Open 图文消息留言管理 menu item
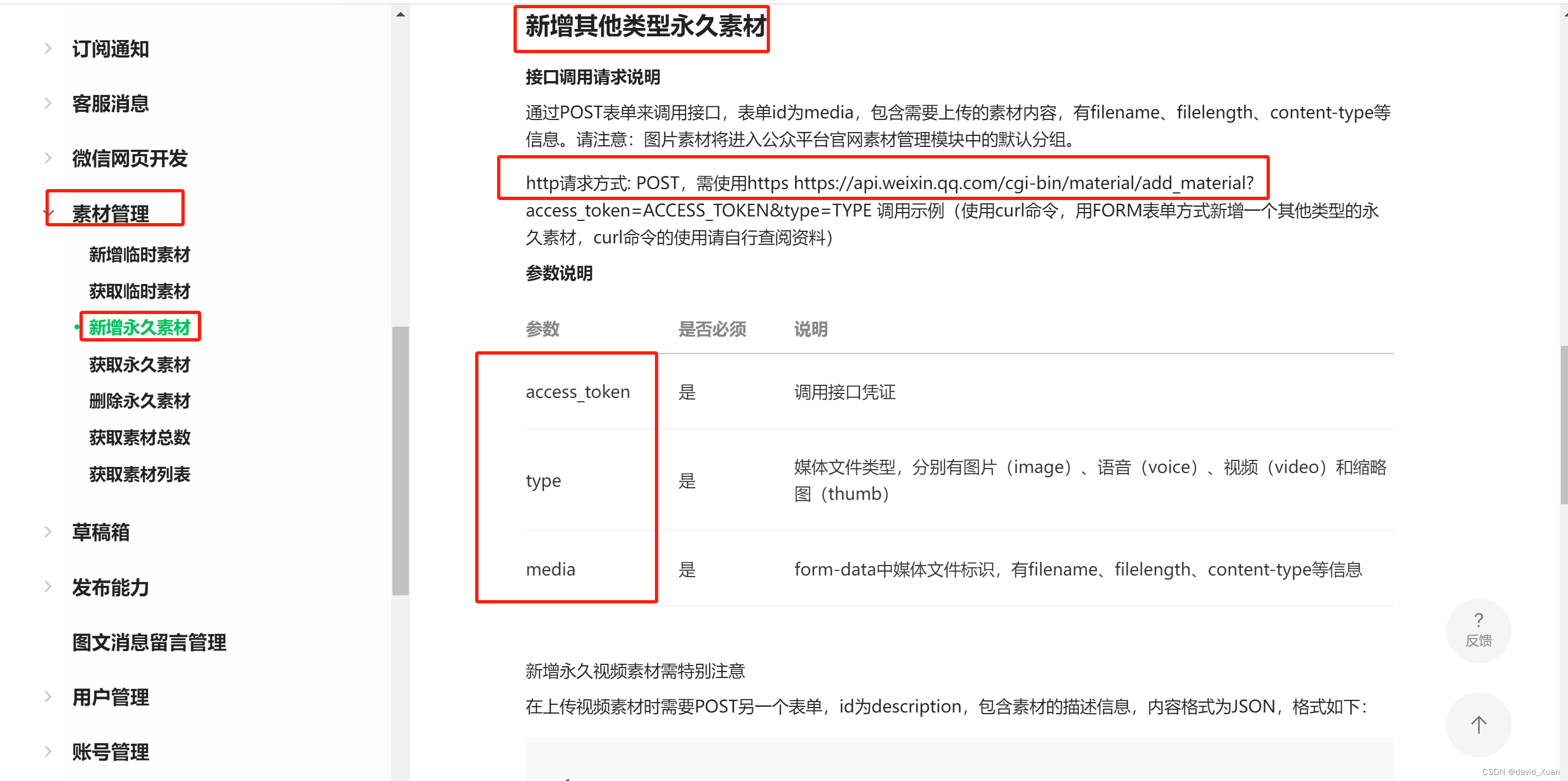Image resolution: width=1568 pixels, height=781 pixels. 149,642
